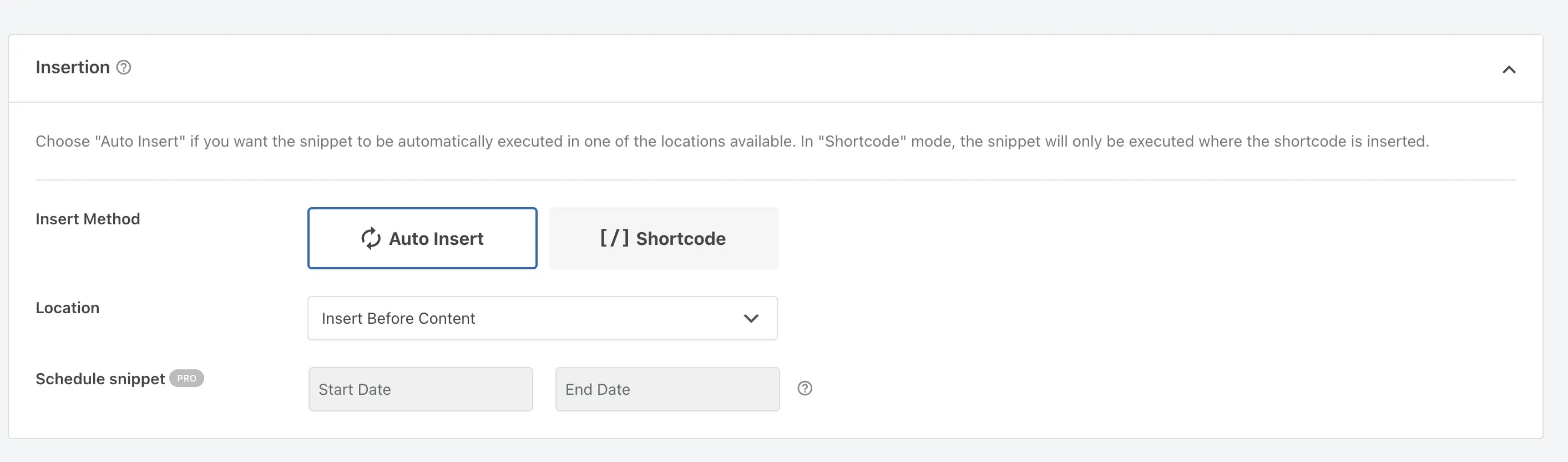Click the Insert Method label

88,219
